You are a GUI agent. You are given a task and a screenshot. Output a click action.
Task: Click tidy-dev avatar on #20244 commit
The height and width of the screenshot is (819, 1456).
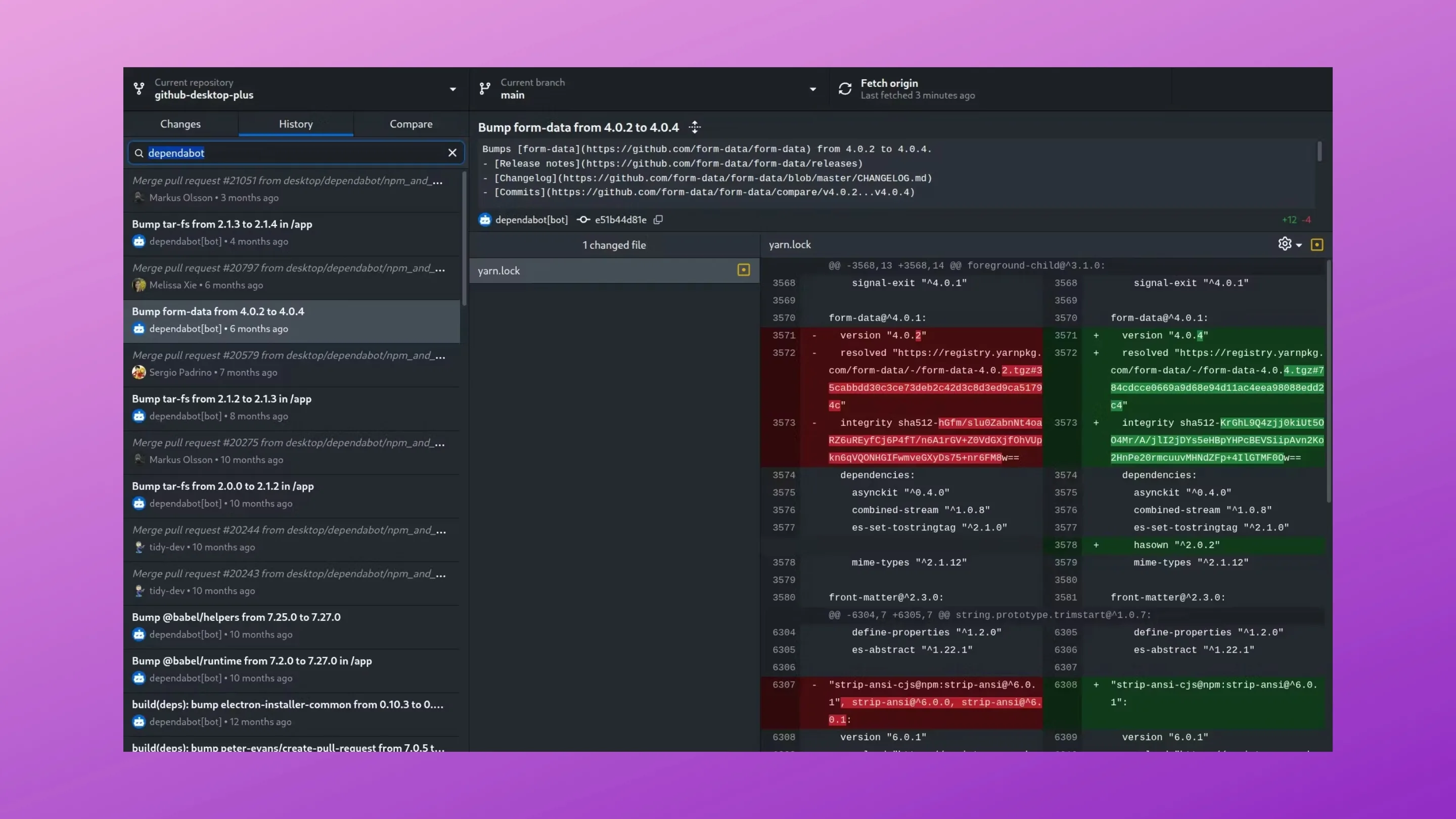pyautogui.click(x=139, y=547)
